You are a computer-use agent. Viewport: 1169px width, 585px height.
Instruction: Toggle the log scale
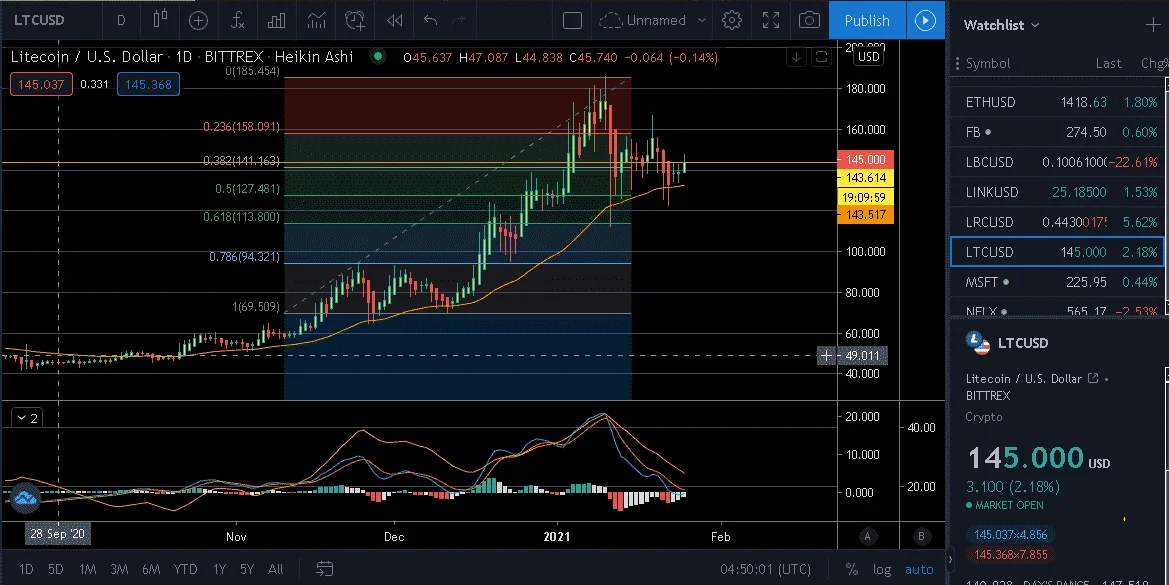click(882, 569)
